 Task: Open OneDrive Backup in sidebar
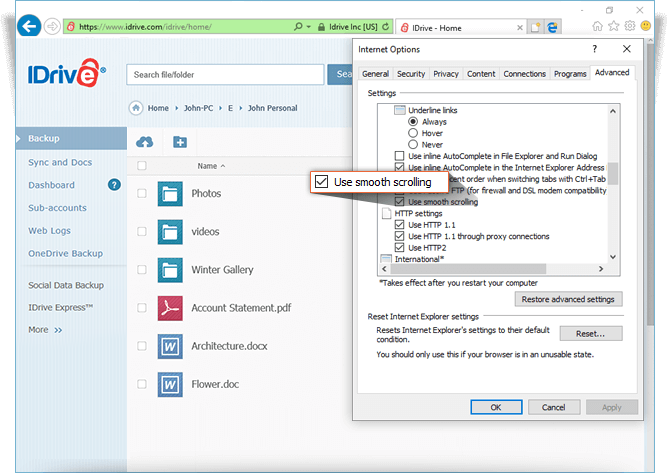[x=66, y=254]
